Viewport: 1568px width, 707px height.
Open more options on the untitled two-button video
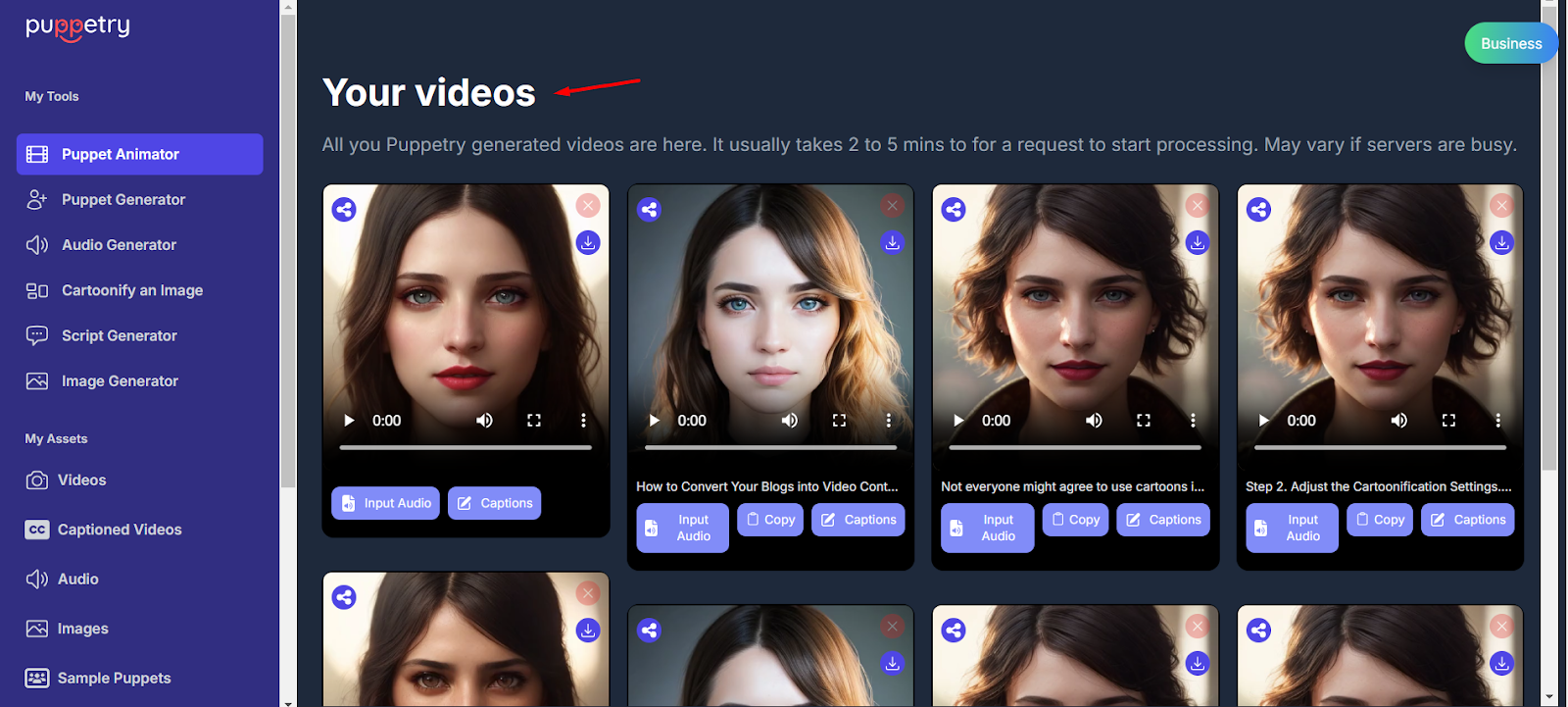583,421
